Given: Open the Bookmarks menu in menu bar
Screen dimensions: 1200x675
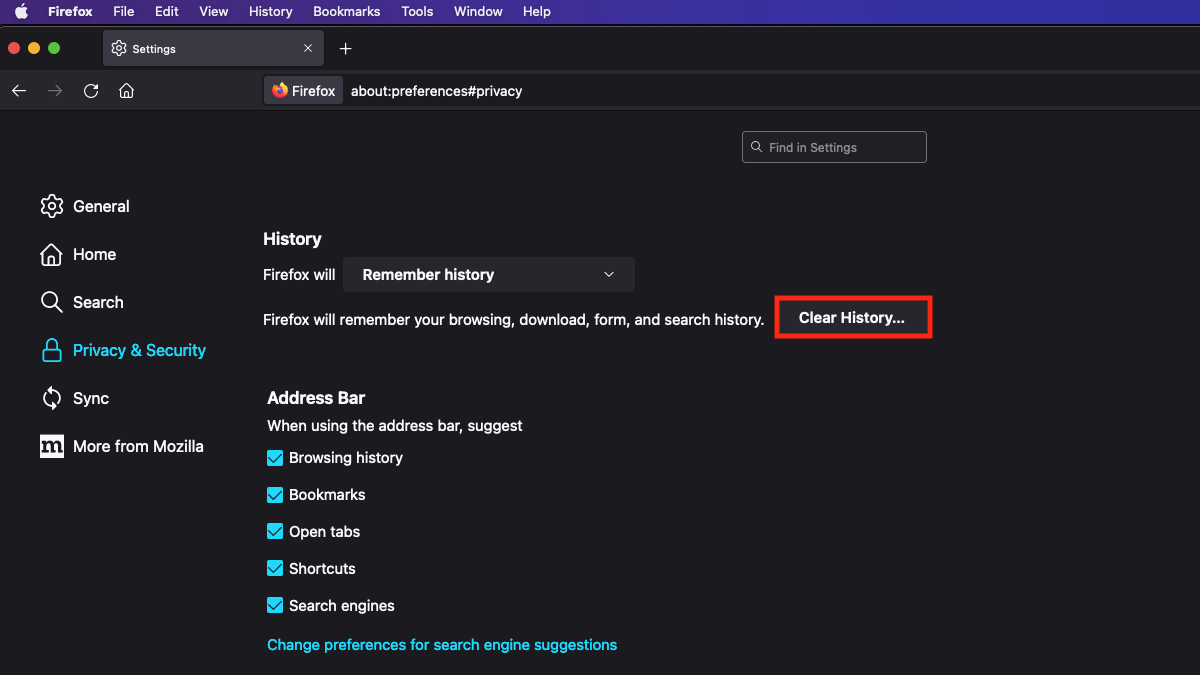Looking at the screenshot, I should [346, 12].
